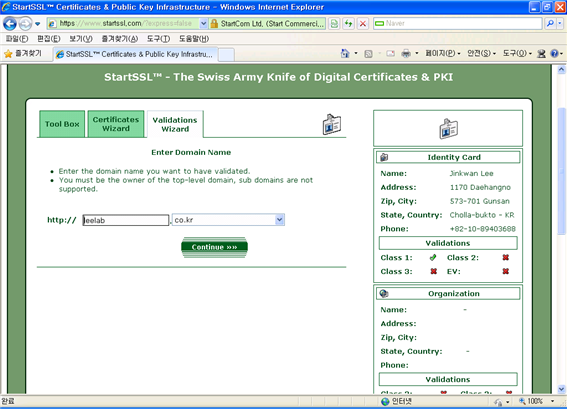Click the 인터넷 security zone globe icon

click(x=385, y=401)
